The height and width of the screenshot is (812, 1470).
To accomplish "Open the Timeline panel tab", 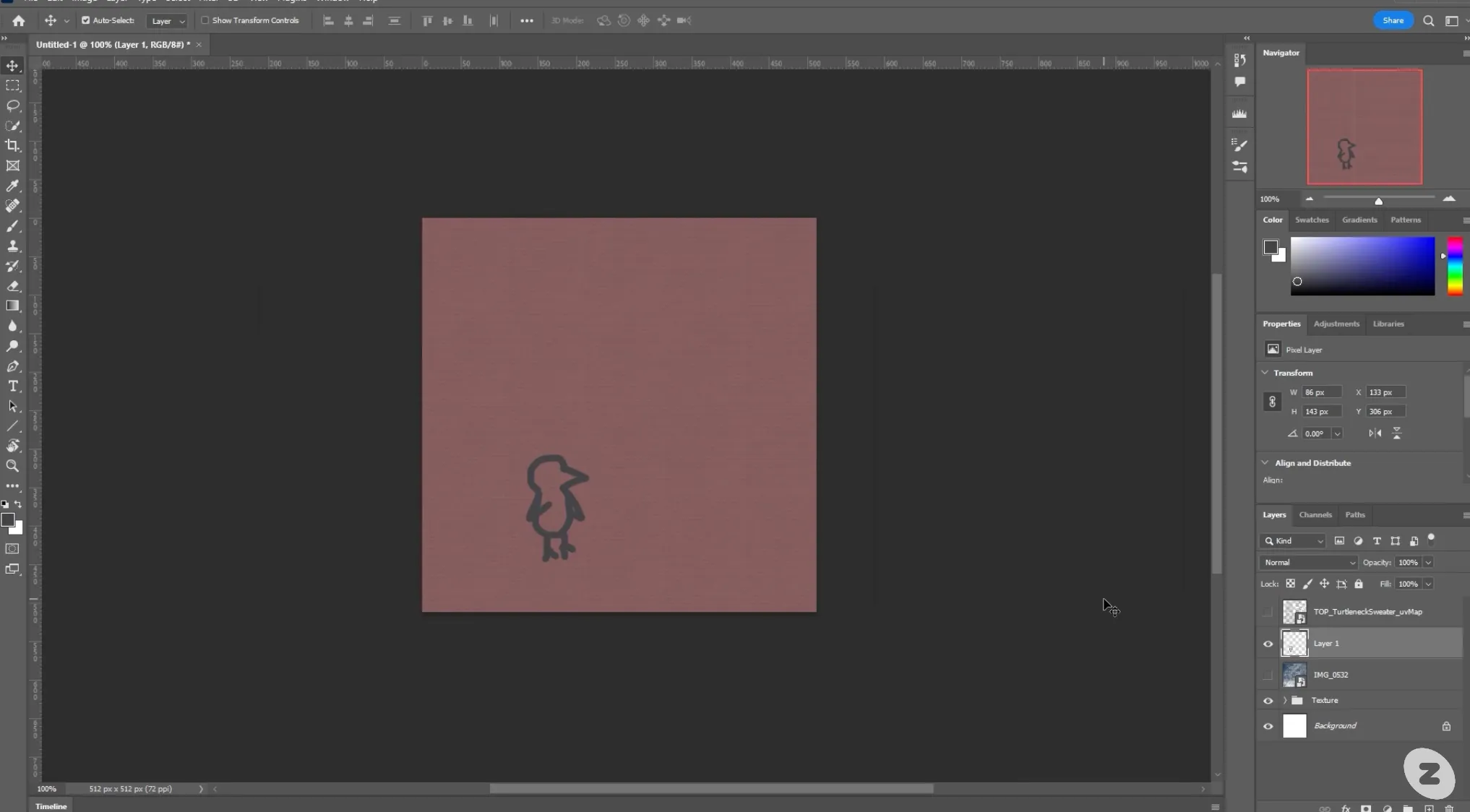I will [x=51, y=806].
